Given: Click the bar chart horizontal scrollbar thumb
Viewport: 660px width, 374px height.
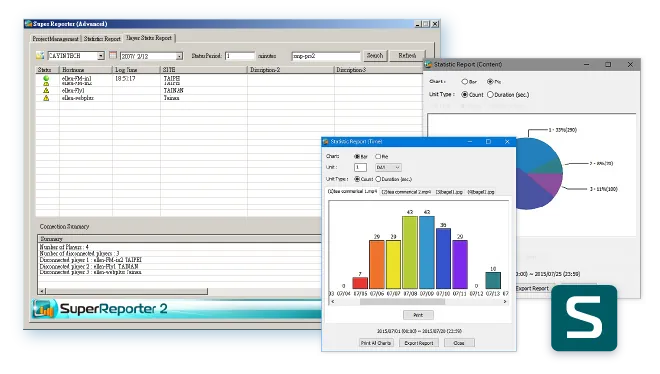Looking at the screenshot, I should coord(402,302).
